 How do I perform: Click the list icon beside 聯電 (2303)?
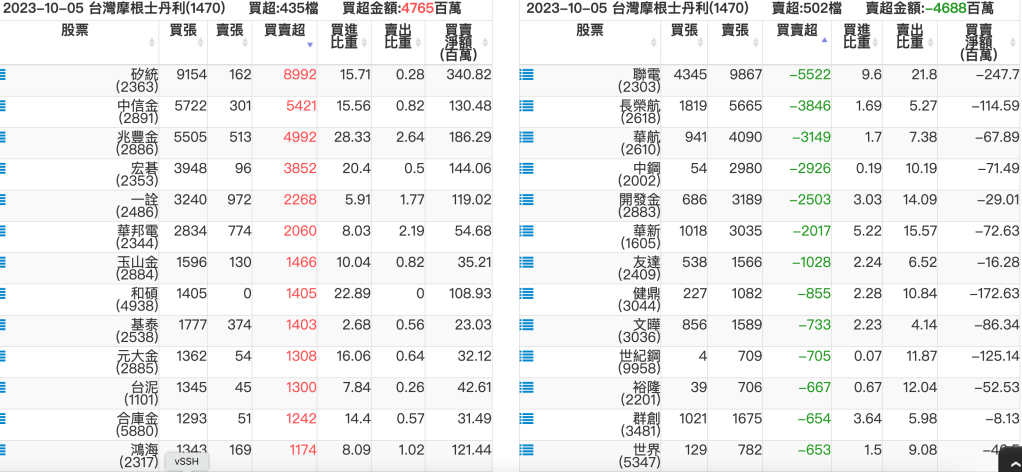click(x=526, y=75)
